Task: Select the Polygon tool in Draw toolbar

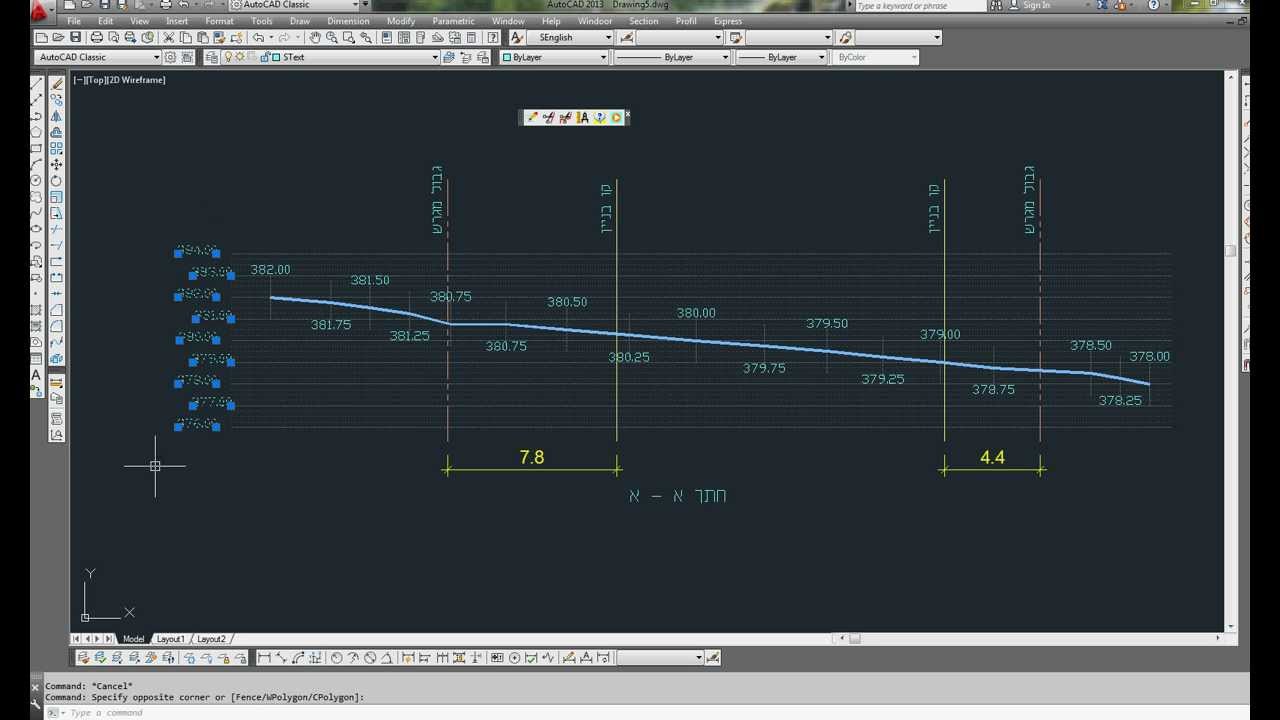Action: pyautogui.click(x=37, y=132)
